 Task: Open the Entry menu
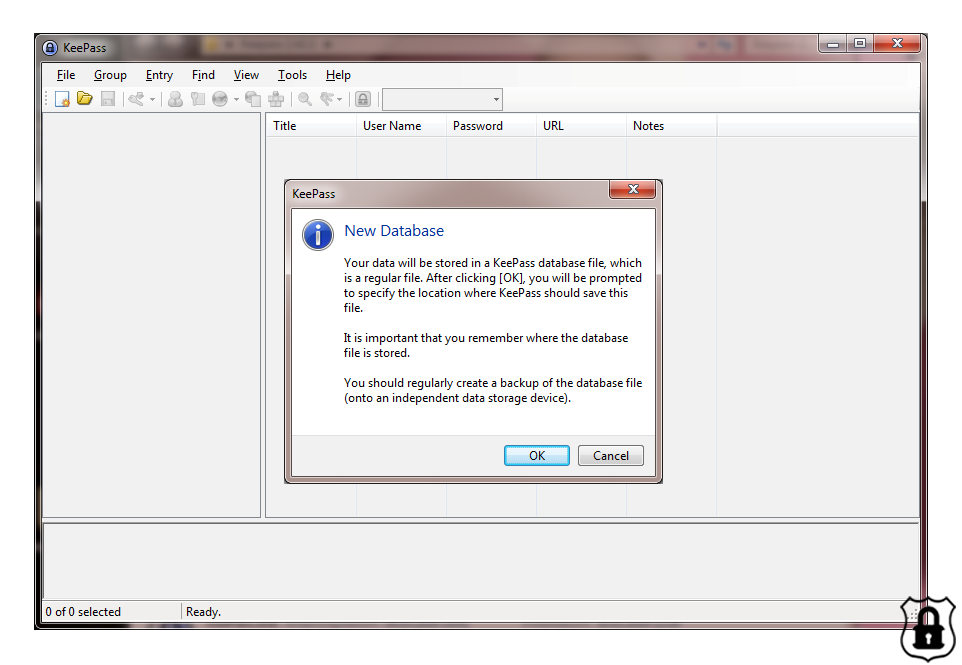[159, 75]
